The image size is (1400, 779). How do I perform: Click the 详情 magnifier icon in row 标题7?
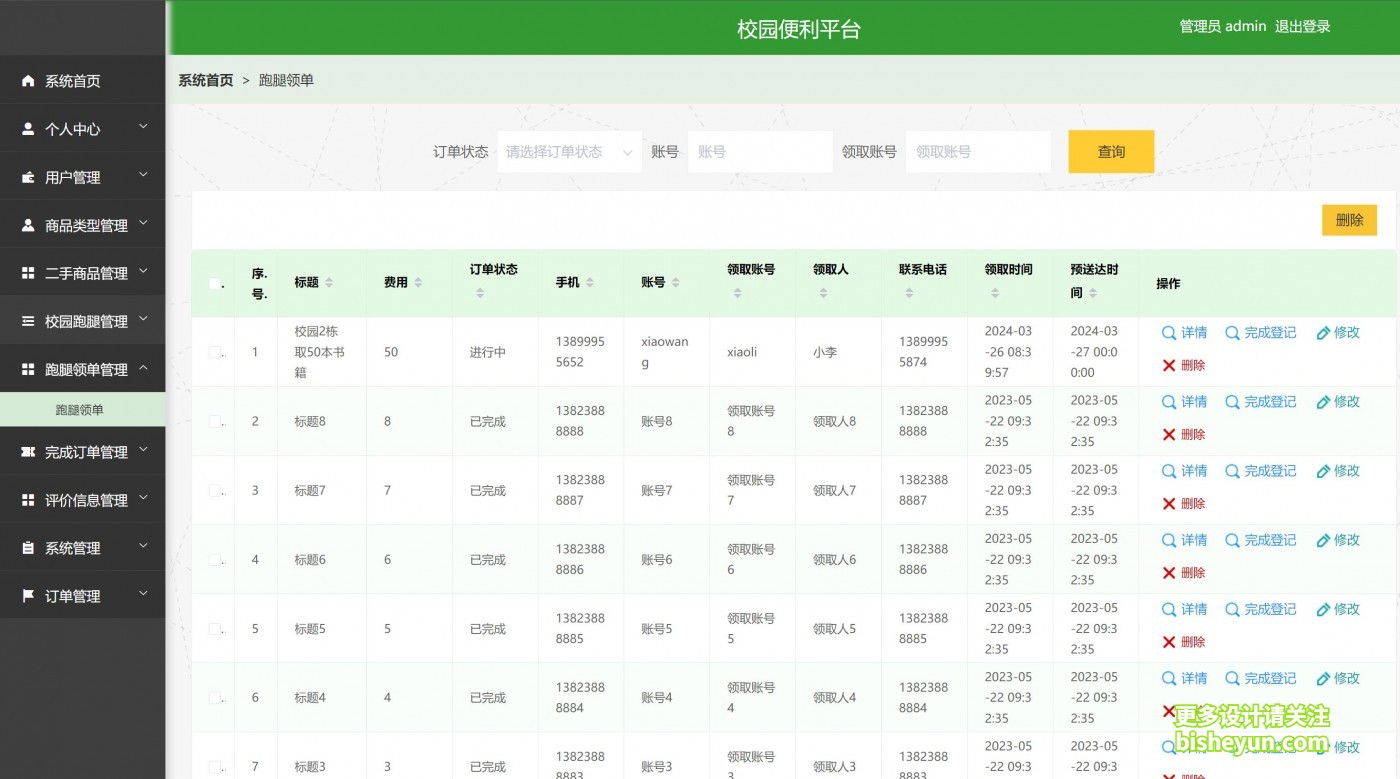[1169, 471]
